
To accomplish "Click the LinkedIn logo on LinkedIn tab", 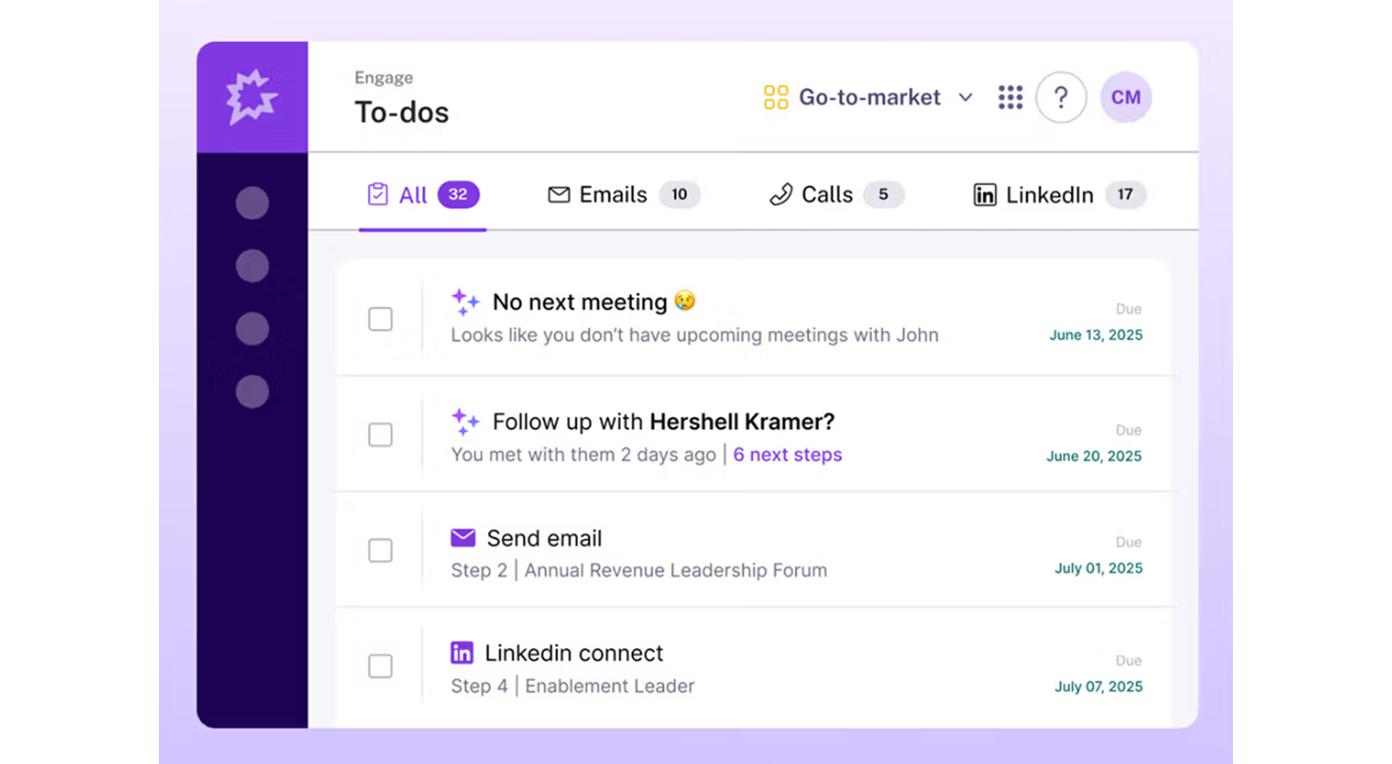I will pos(985,195).
